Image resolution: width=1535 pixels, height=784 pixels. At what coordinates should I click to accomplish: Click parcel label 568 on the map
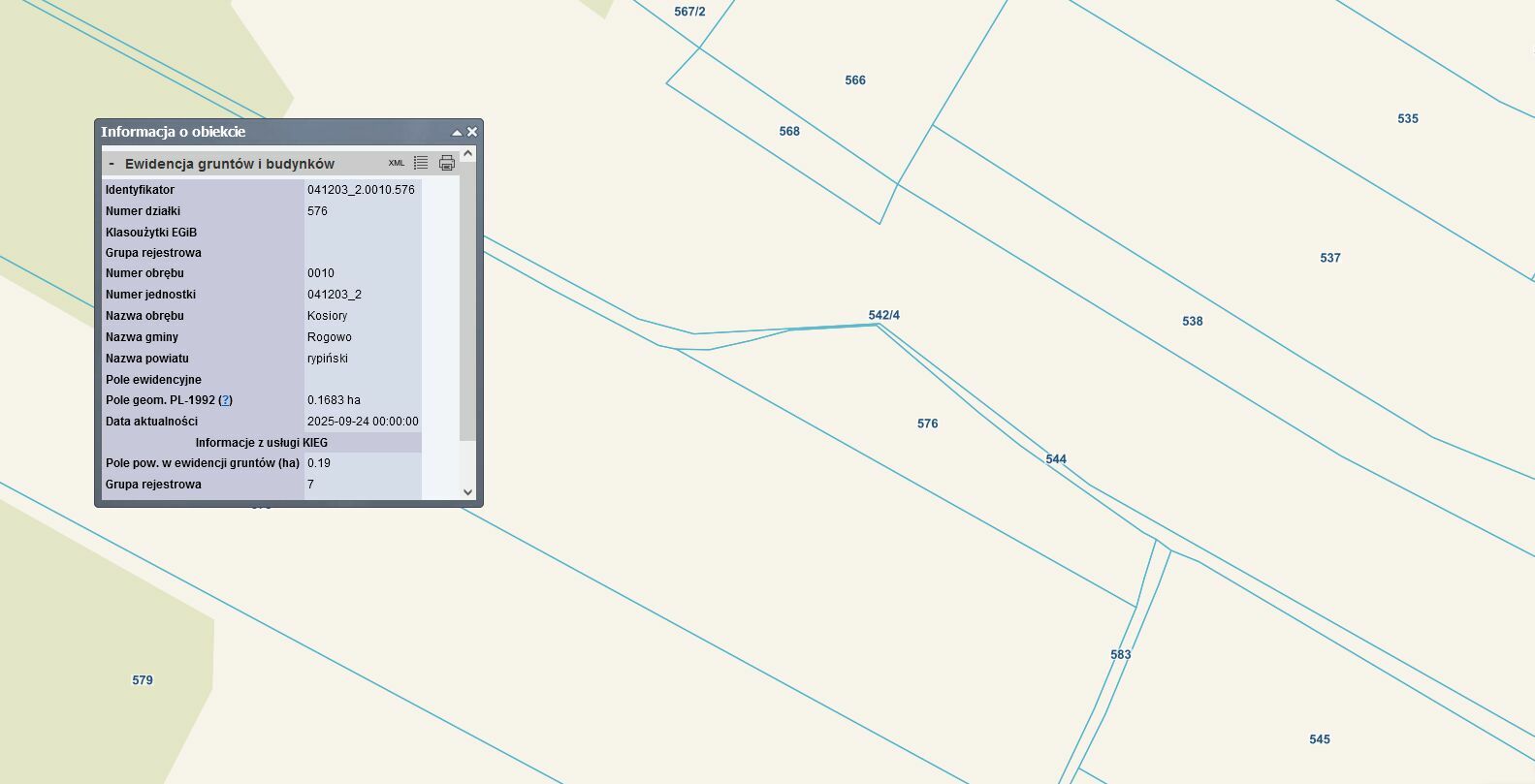[789, 132]
